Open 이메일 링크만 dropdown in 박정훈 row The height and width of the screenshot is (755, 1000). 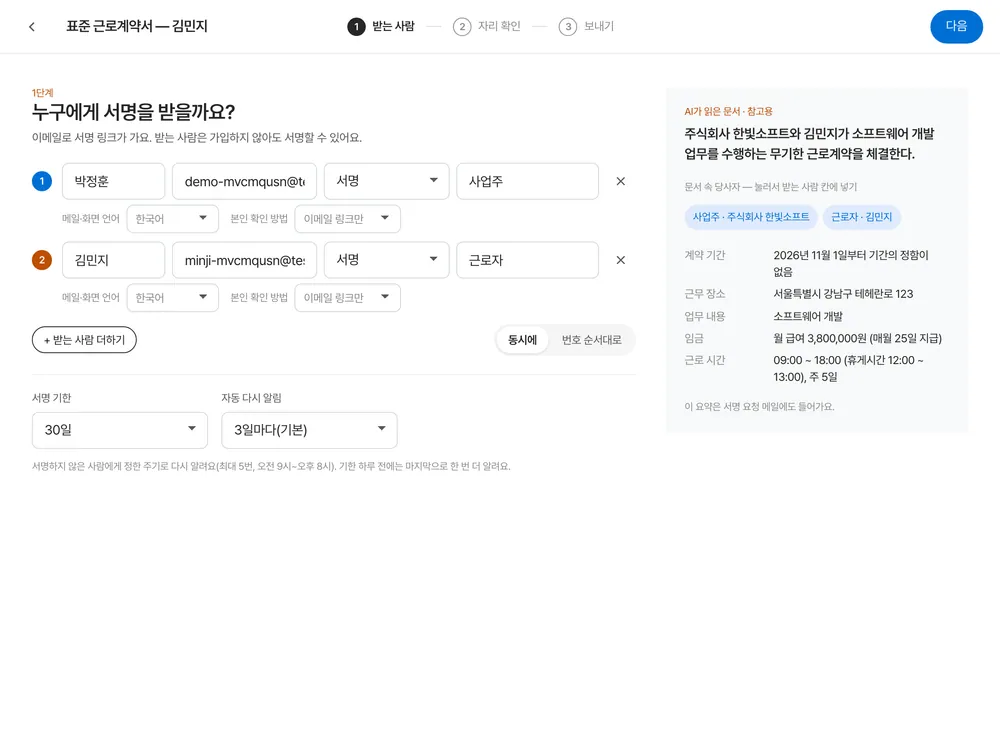coord(348,219)
